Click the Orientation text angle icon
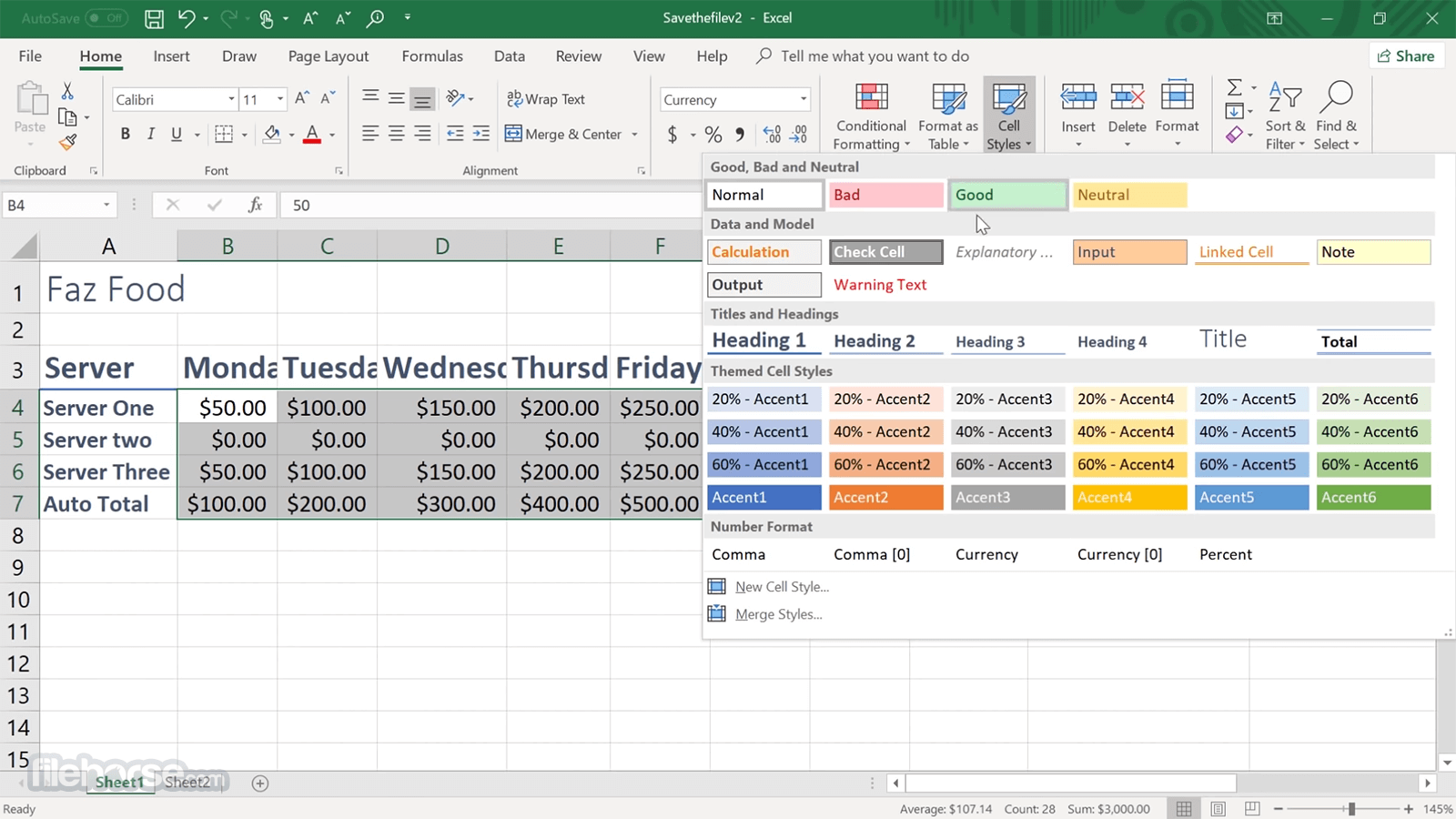 [x=455, y=98]
